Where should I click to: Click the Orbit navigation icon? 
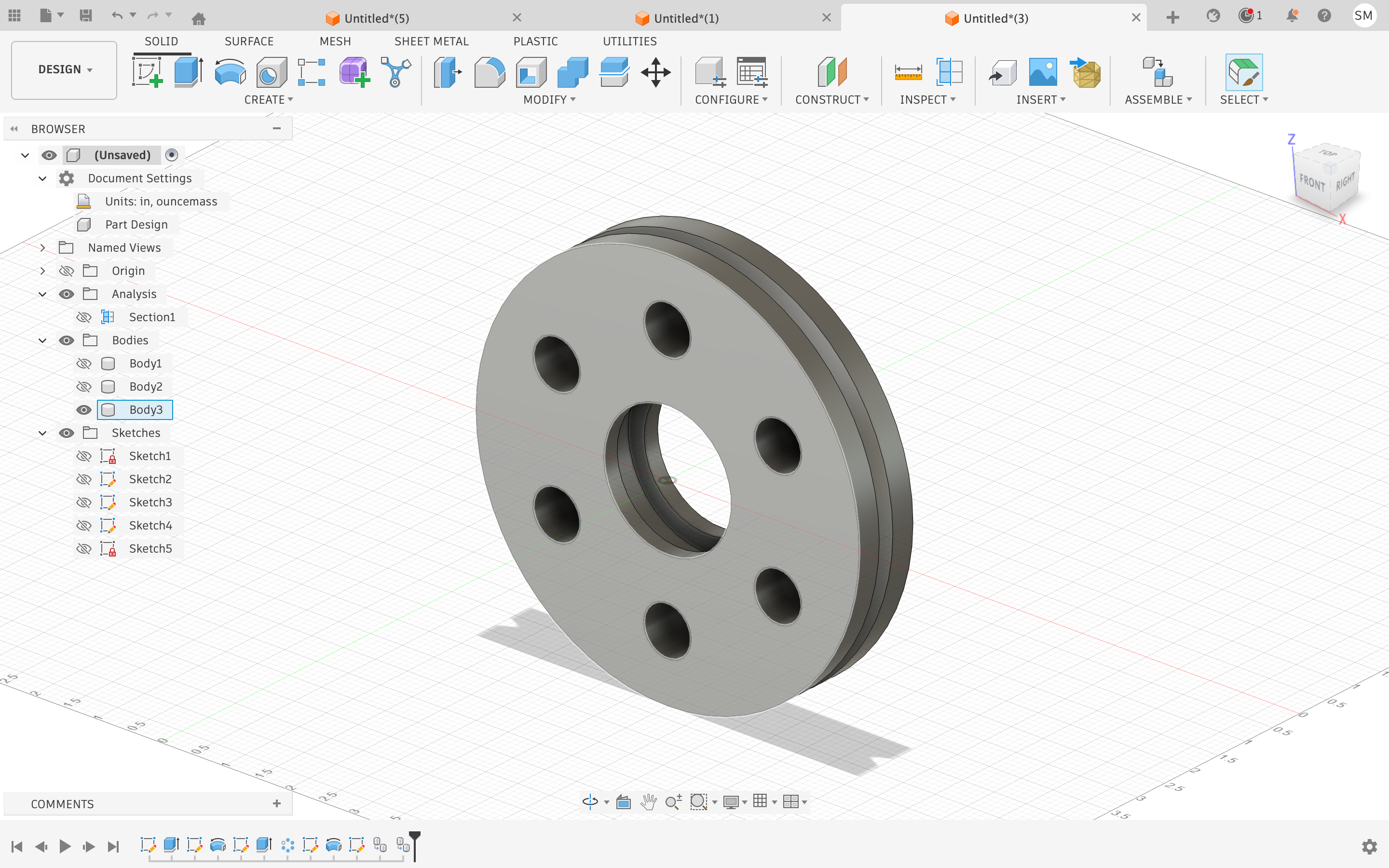coord(590,801)
